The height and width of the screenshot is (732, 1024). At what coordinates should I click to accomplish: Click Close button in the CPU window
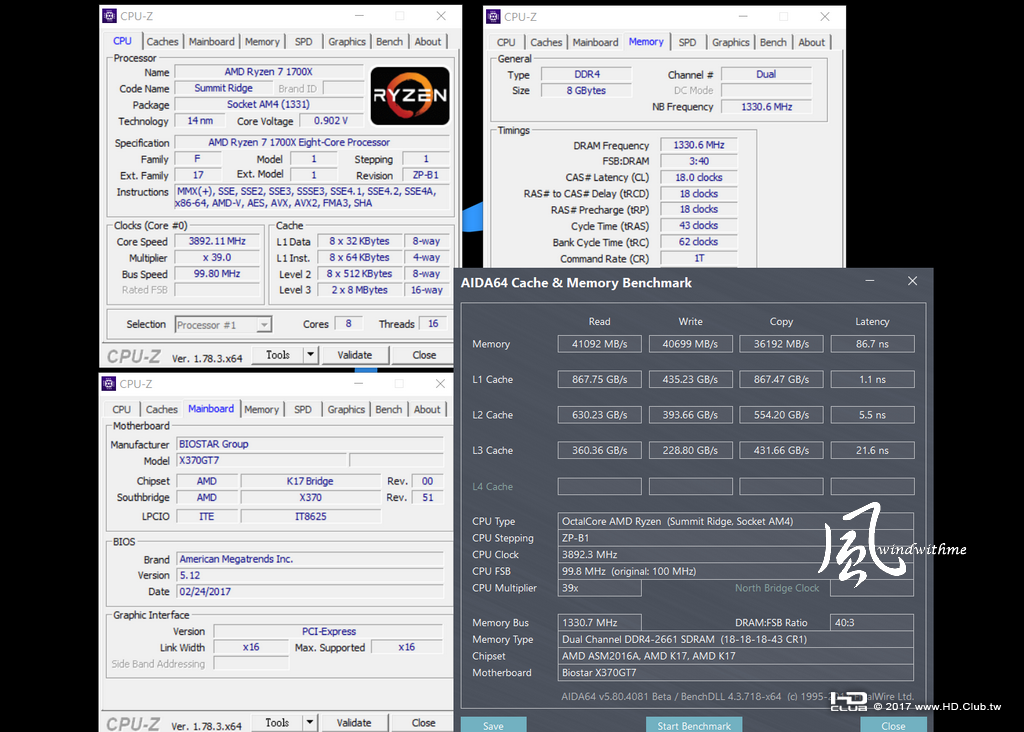pos(424,355)
